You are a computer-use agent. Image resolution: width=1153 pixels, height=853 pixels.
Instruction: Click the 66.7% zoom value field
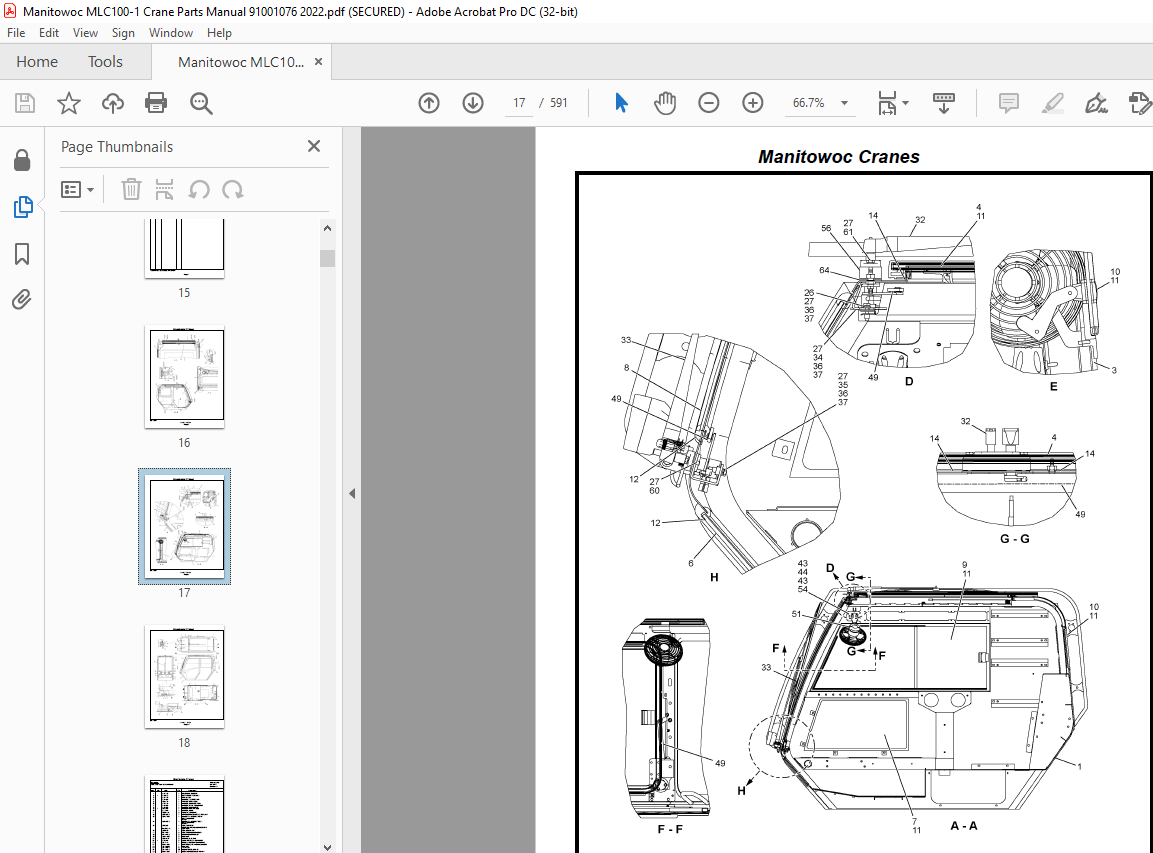pyautogui.click(x=808, y=103)
